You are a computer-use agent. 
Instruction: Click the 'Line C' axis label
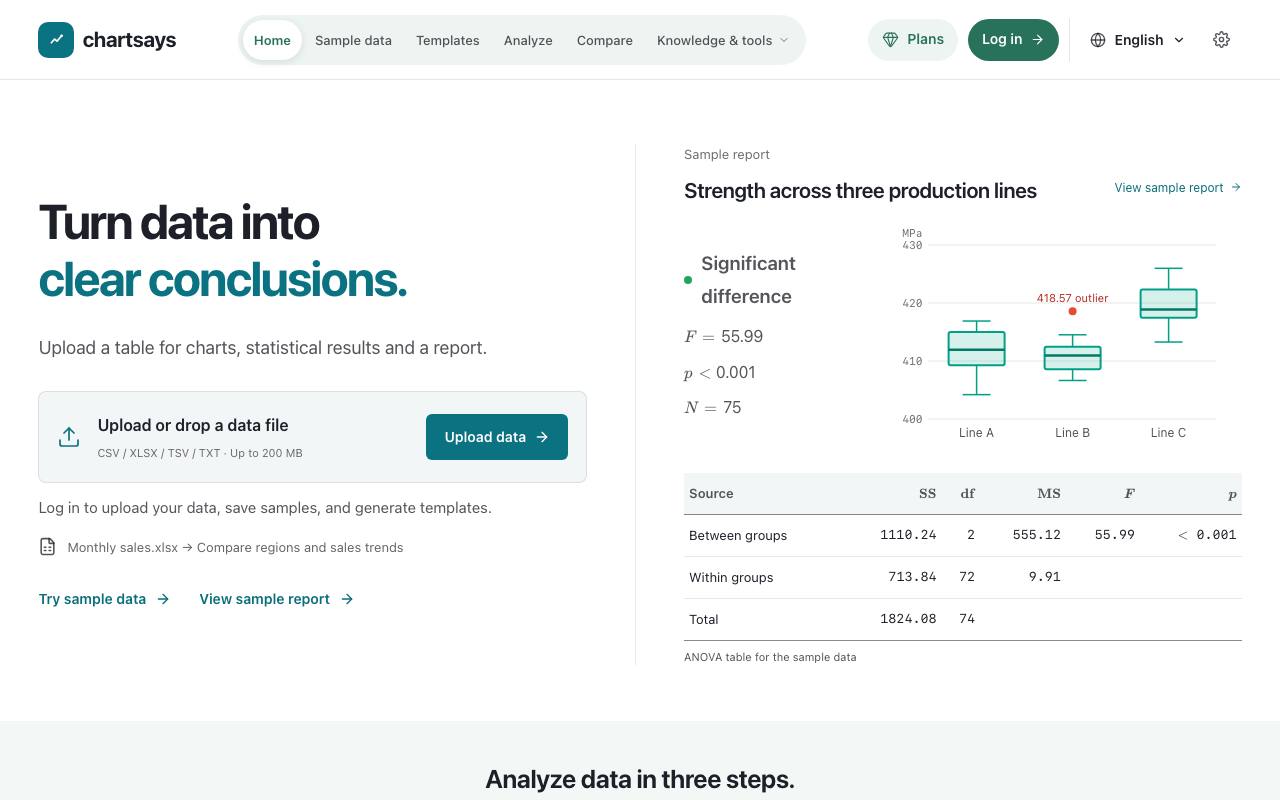click(x=1168, y=433)
